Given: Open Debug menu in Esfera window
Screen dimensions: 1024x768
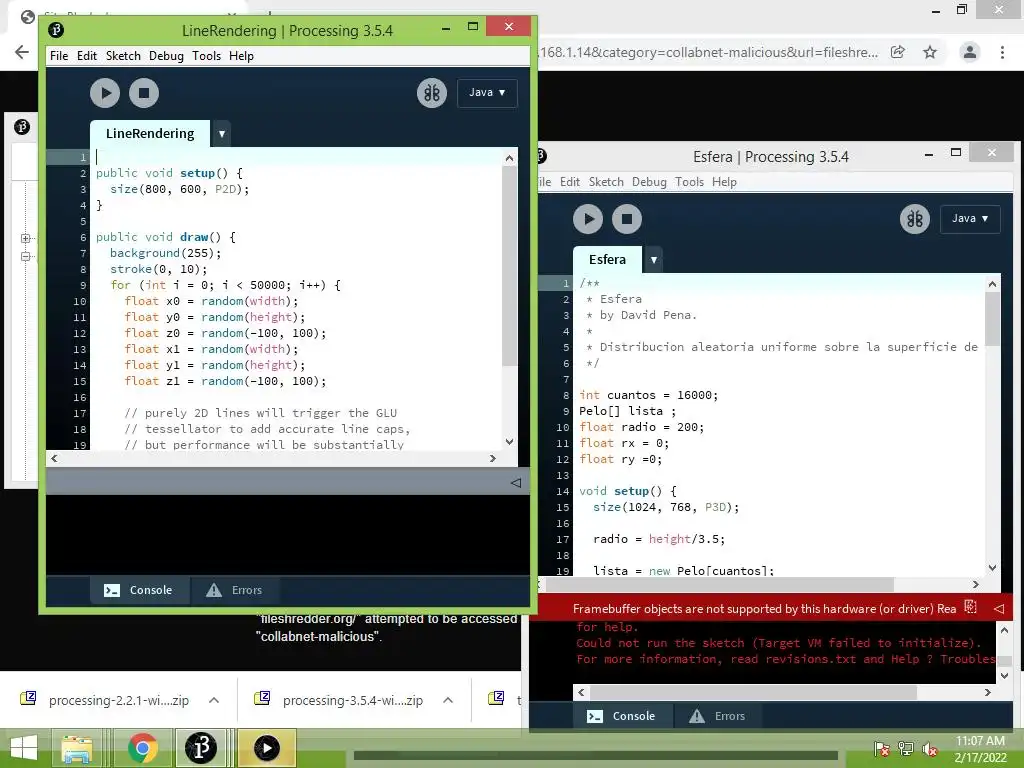Looking at the screenshot, I should pos(649,182).
